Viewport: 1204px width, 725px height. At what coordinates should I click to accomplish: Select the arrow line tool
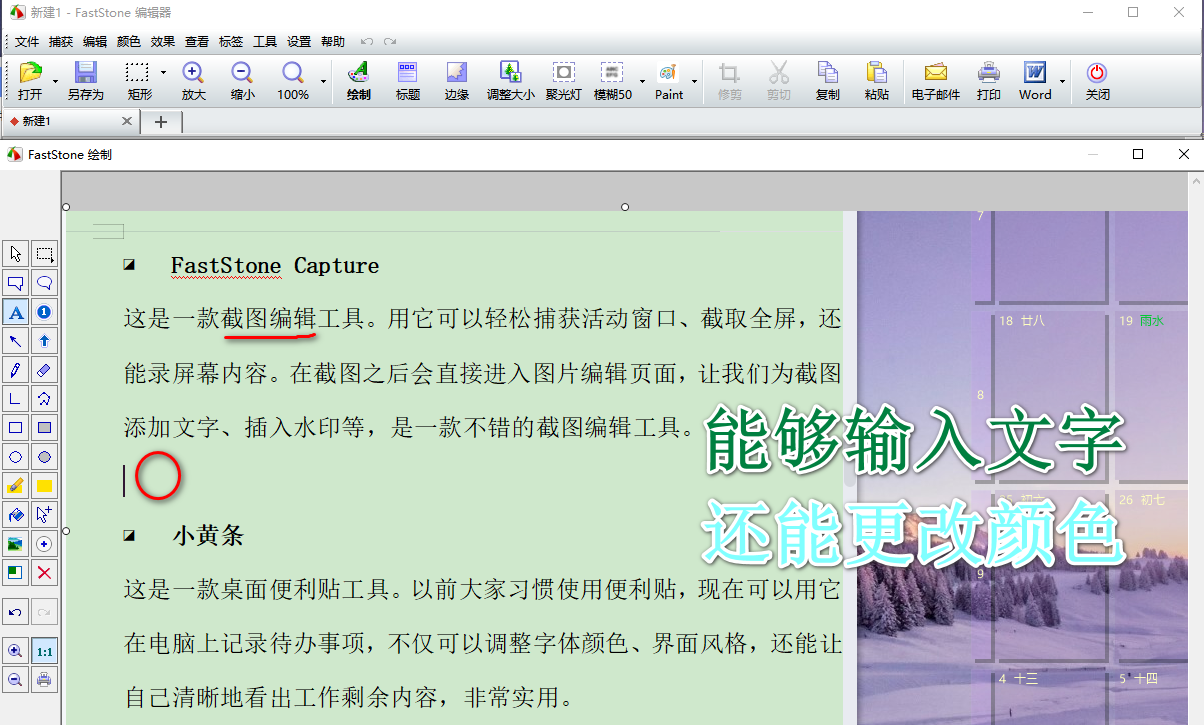(15, 341)
